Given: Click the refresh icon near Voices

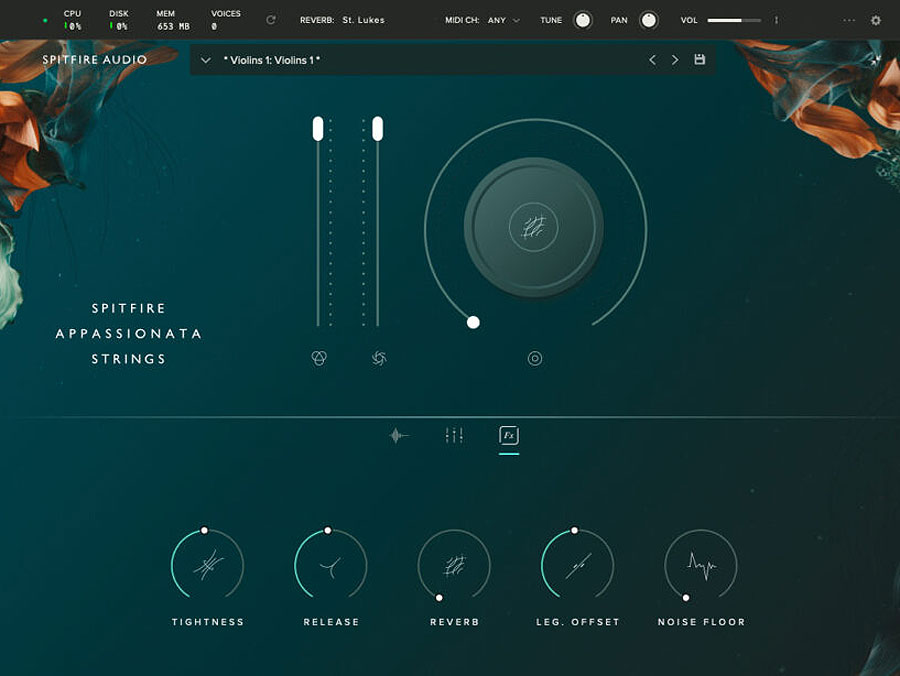Looking at the screenshot, I should tap(271, 20).
